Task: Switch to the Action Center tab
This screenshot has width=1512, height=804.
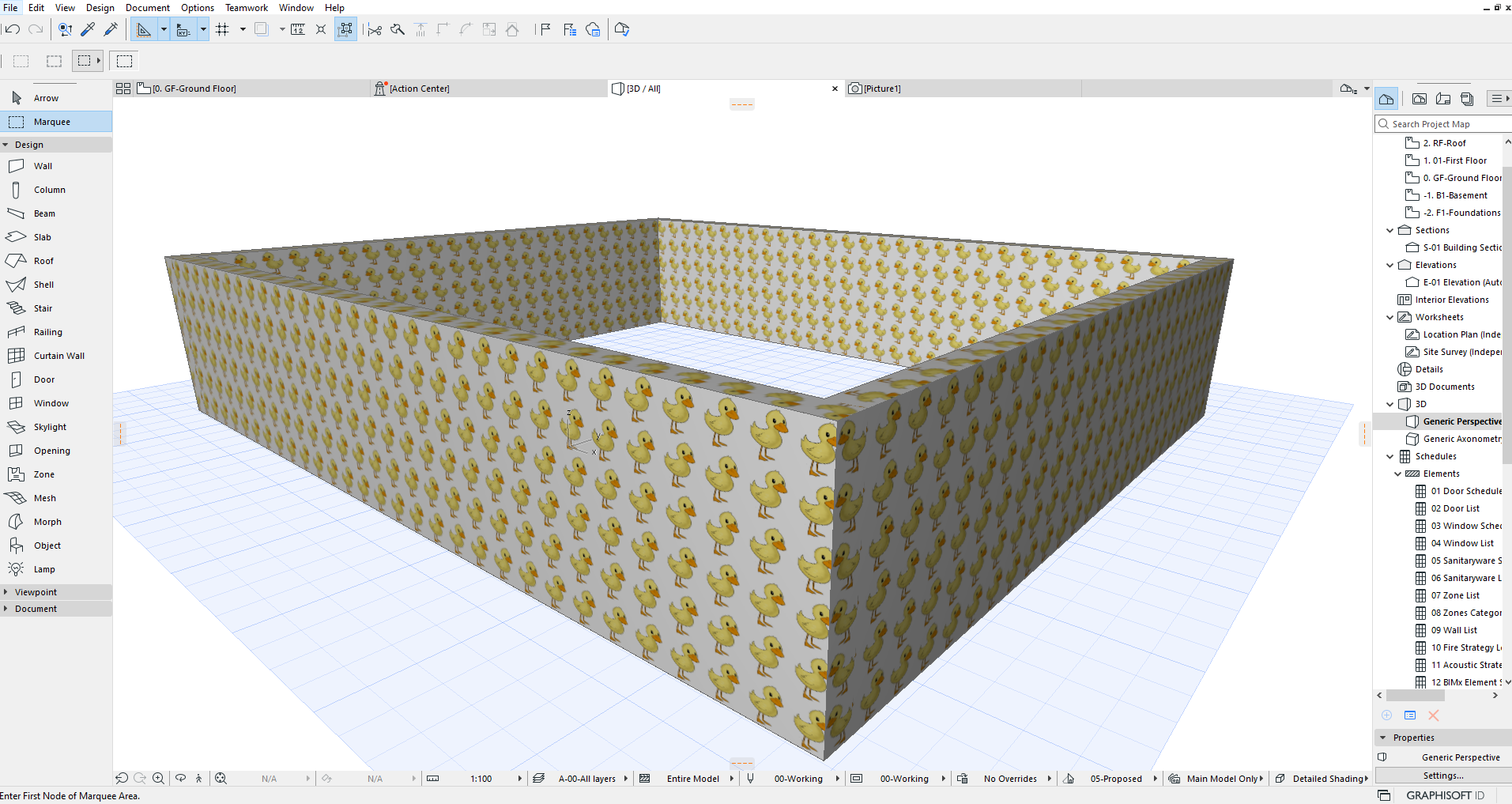Action: click(489, 89)
